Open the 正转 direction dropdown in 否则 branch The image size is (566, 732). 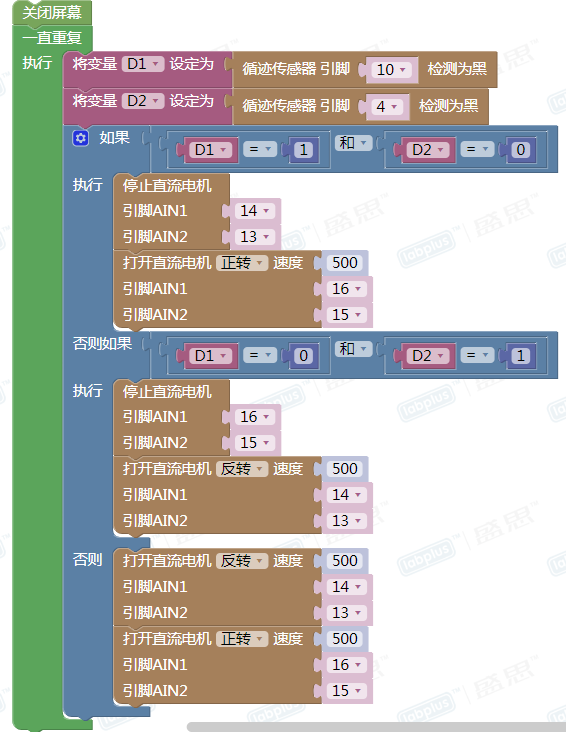[242, 639]
